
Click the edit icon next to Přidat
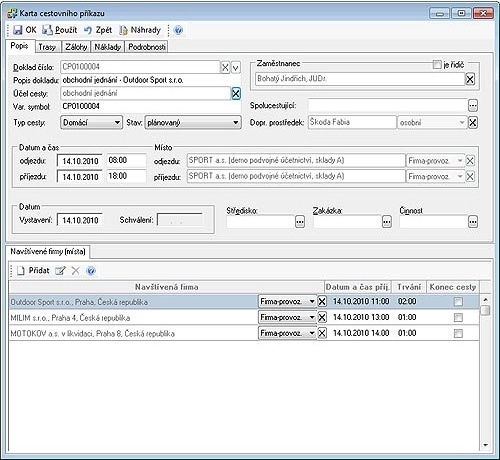[60, 271]
